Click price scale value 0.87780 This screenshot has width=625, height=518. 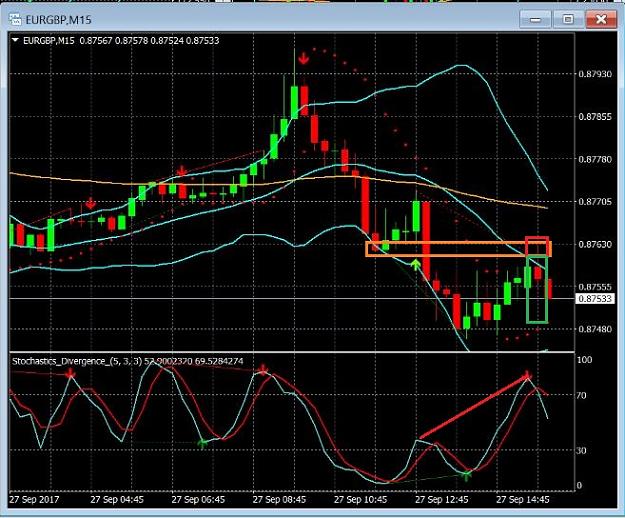[595, 159]
